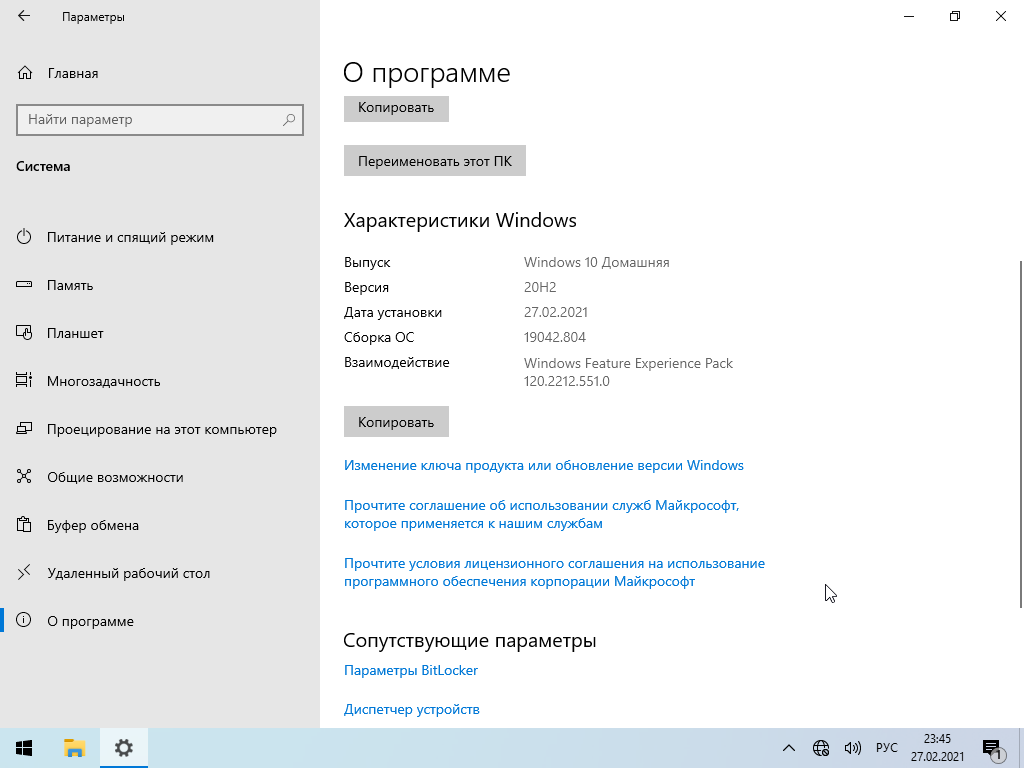Click the Settings gear taskbar icon
Image resolution: width=1024 pixels, height=768 pixels.
124,748
